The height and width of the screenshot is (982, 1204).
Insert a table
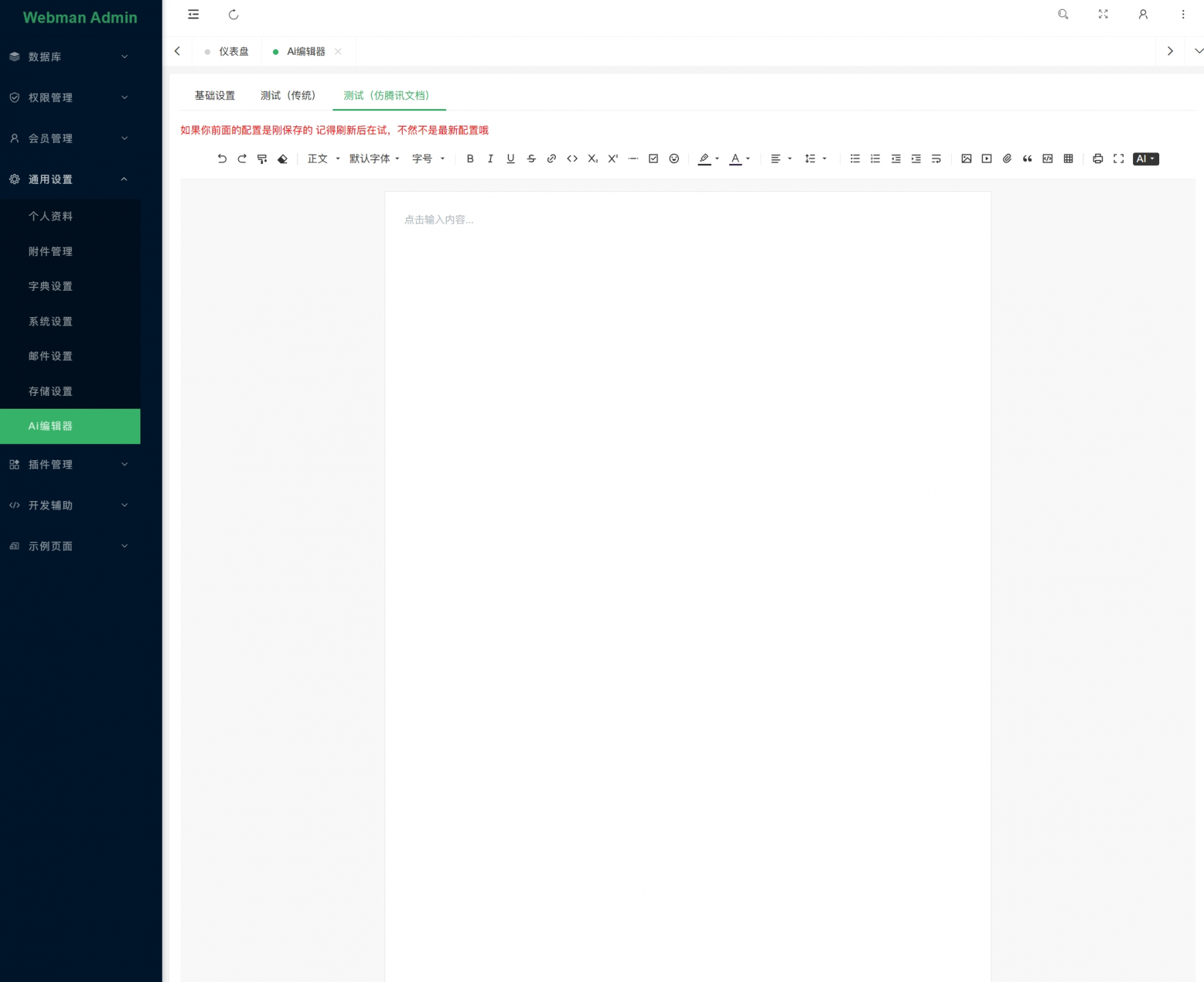pos(1068,159)
